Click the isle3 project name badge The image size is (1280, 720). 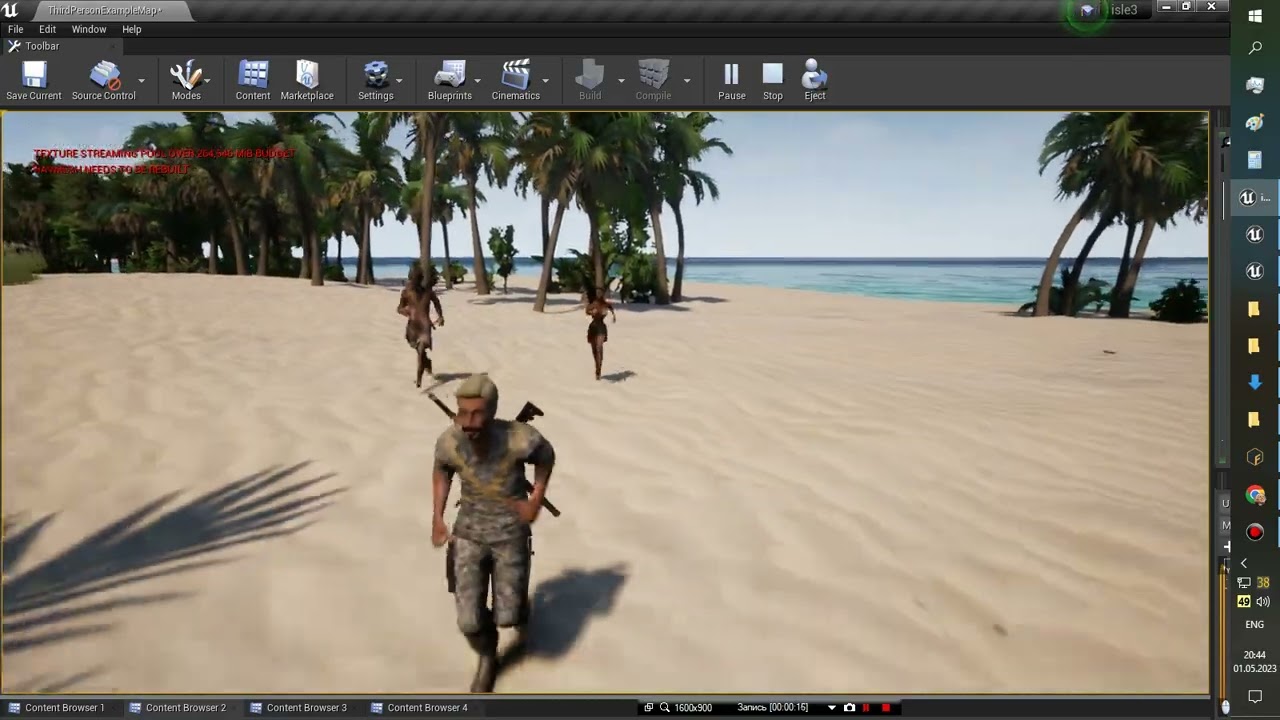1124,10
